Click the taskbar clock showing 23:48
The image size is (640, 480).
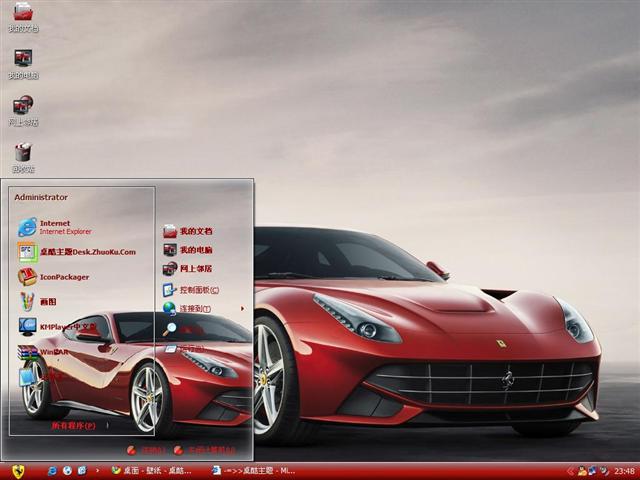click(624, 471)
